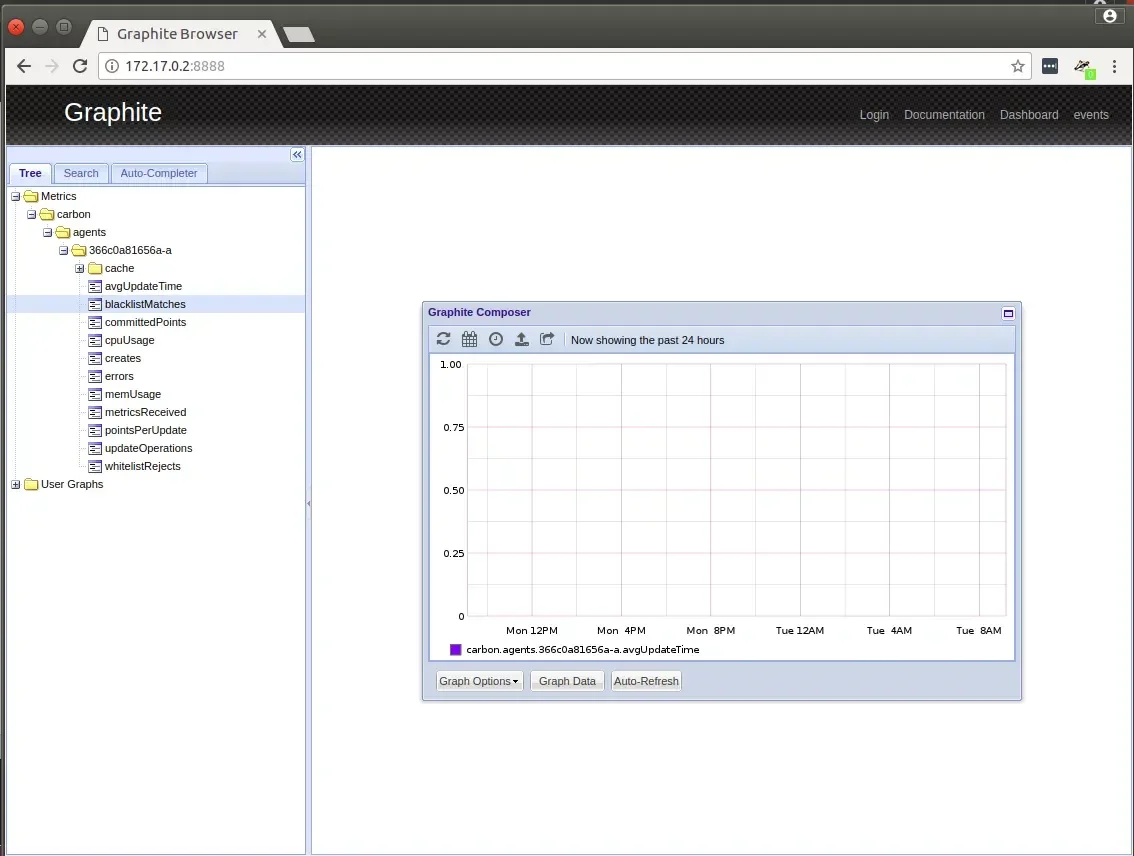Viewport: 1134px width, 856px height.
Task: View site information icon in address bar
Action: tap(112, 67)
